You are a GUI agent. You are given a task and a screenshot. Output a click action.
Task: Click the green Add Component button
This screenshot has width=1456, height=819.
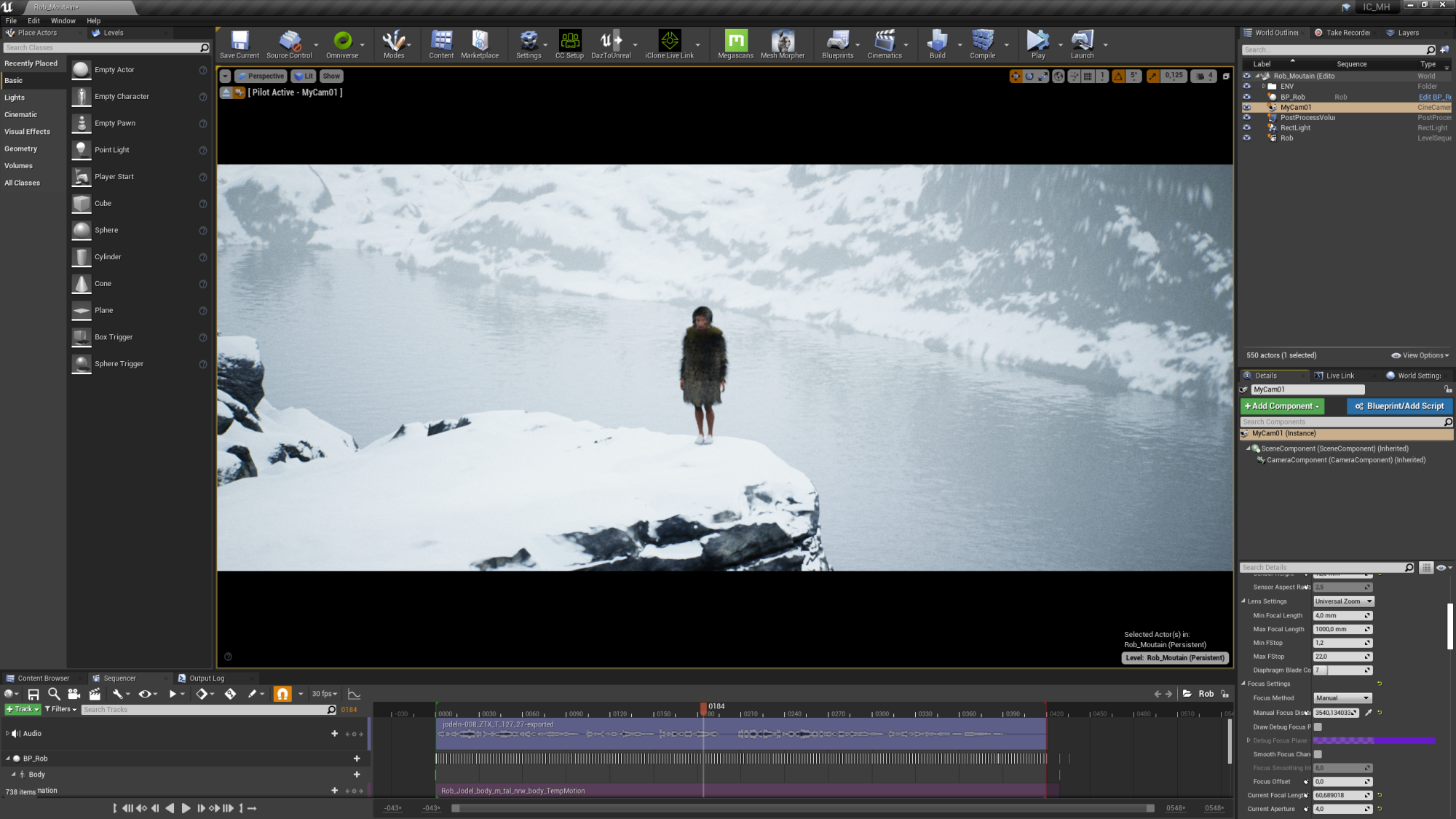(1282, 406)
